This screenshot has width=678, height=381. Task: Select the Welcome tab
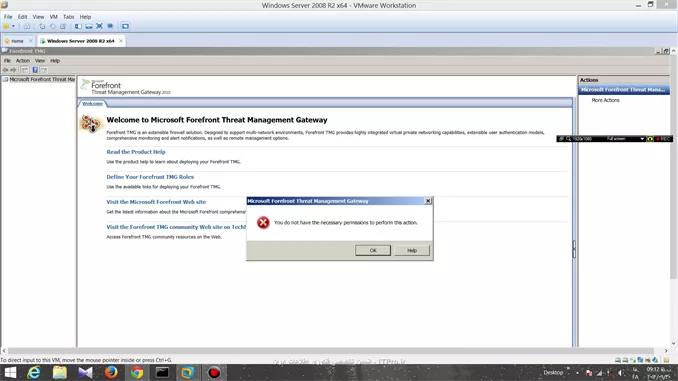click(x=93, y=104)
